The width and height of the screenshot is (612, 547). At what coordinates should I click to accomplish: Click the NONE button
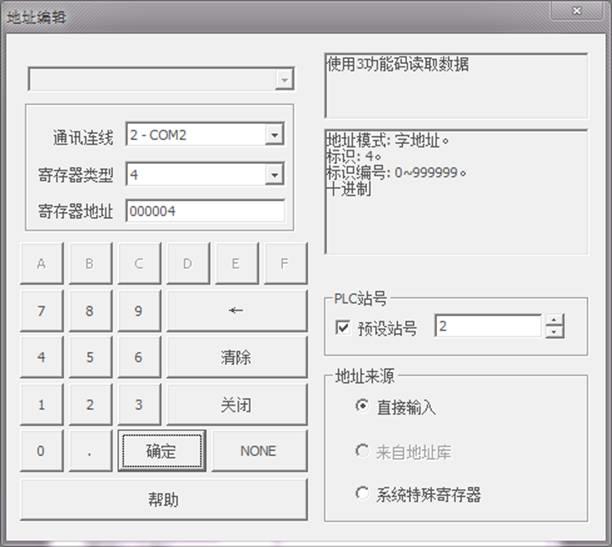click(258, 451)
